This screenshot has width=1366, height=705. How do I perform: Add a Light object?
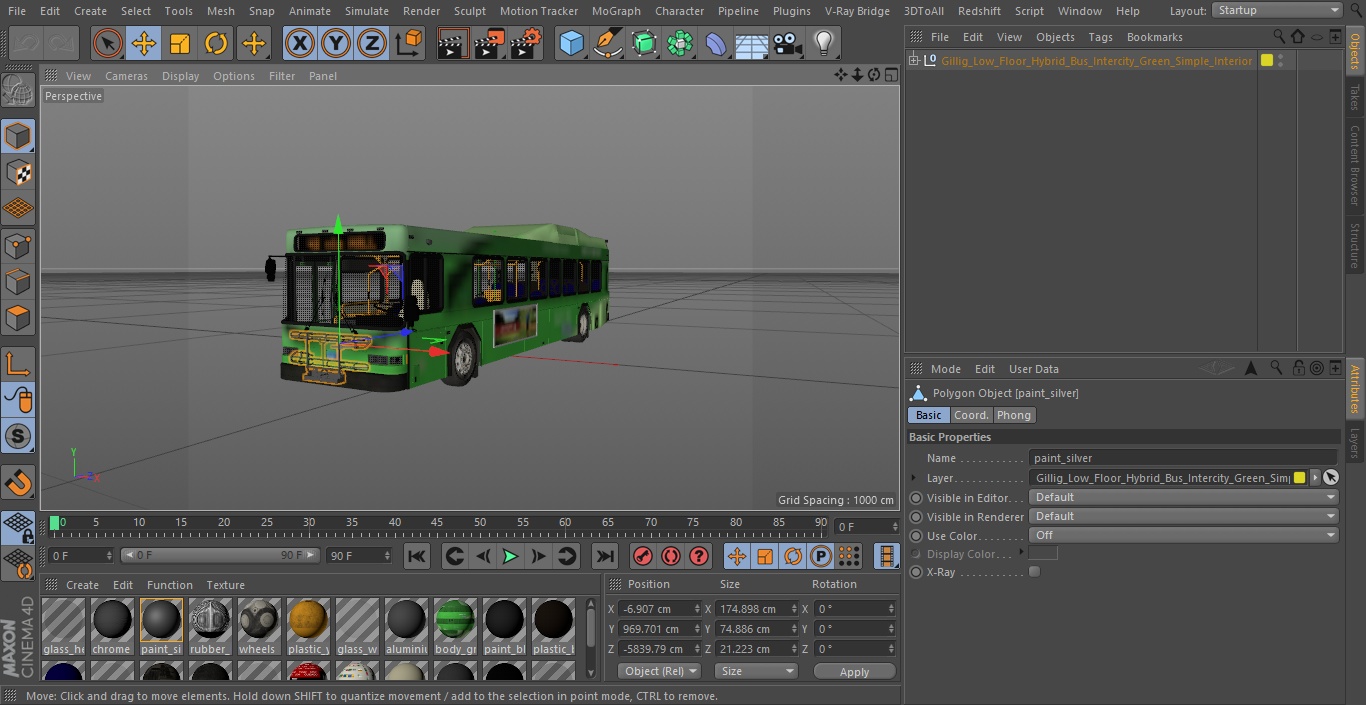(824, 43)
